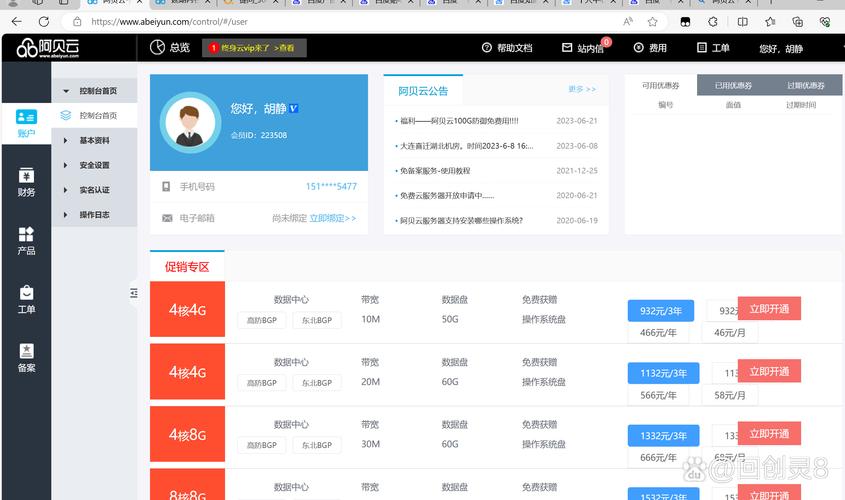Select 备案 filing sidebar icon
845x500 pixels.
tap(26, 358)
